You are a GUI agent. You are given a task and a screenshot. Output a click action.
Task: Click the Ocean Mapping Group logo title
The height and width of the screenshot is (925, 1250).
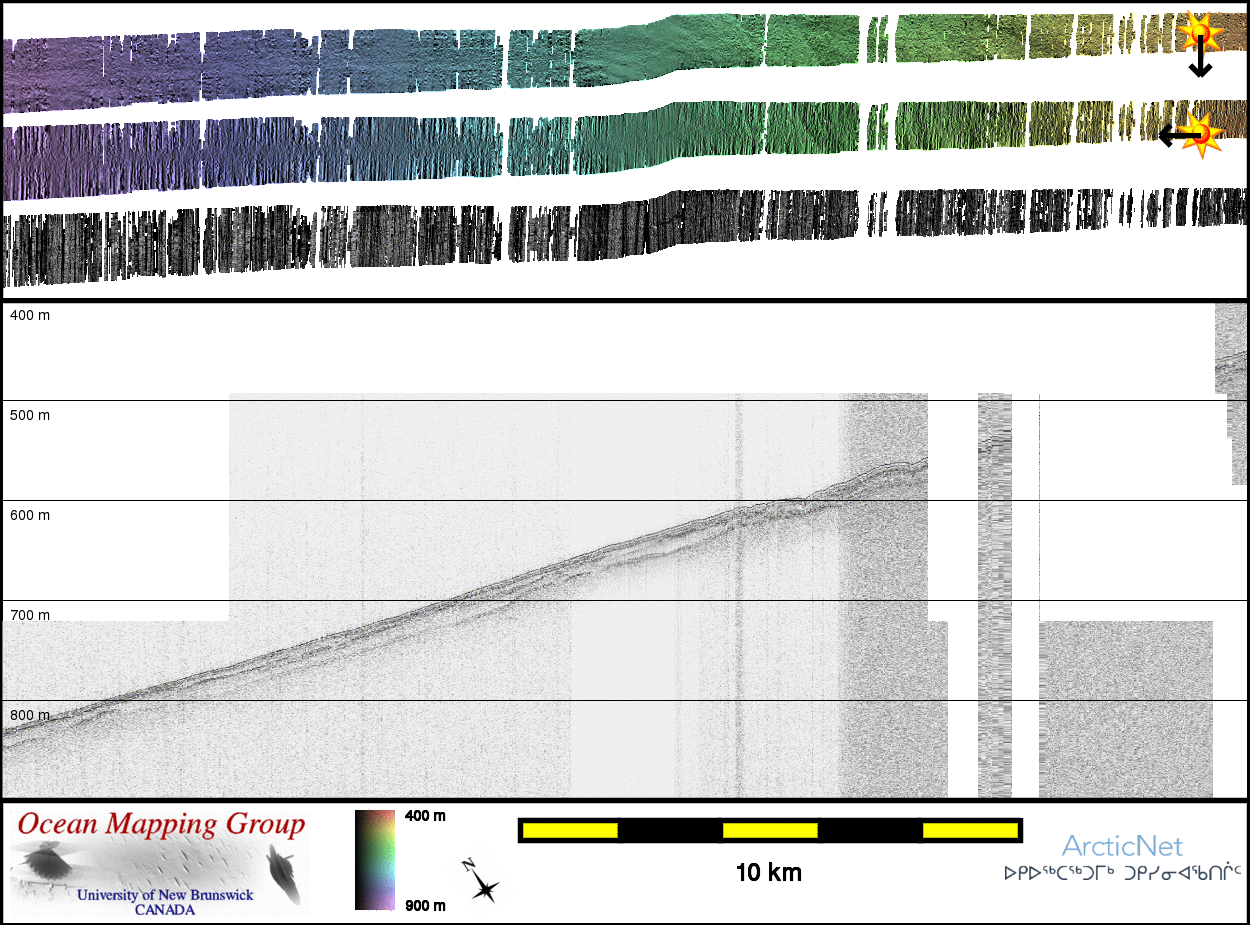[x=161, y=825]
